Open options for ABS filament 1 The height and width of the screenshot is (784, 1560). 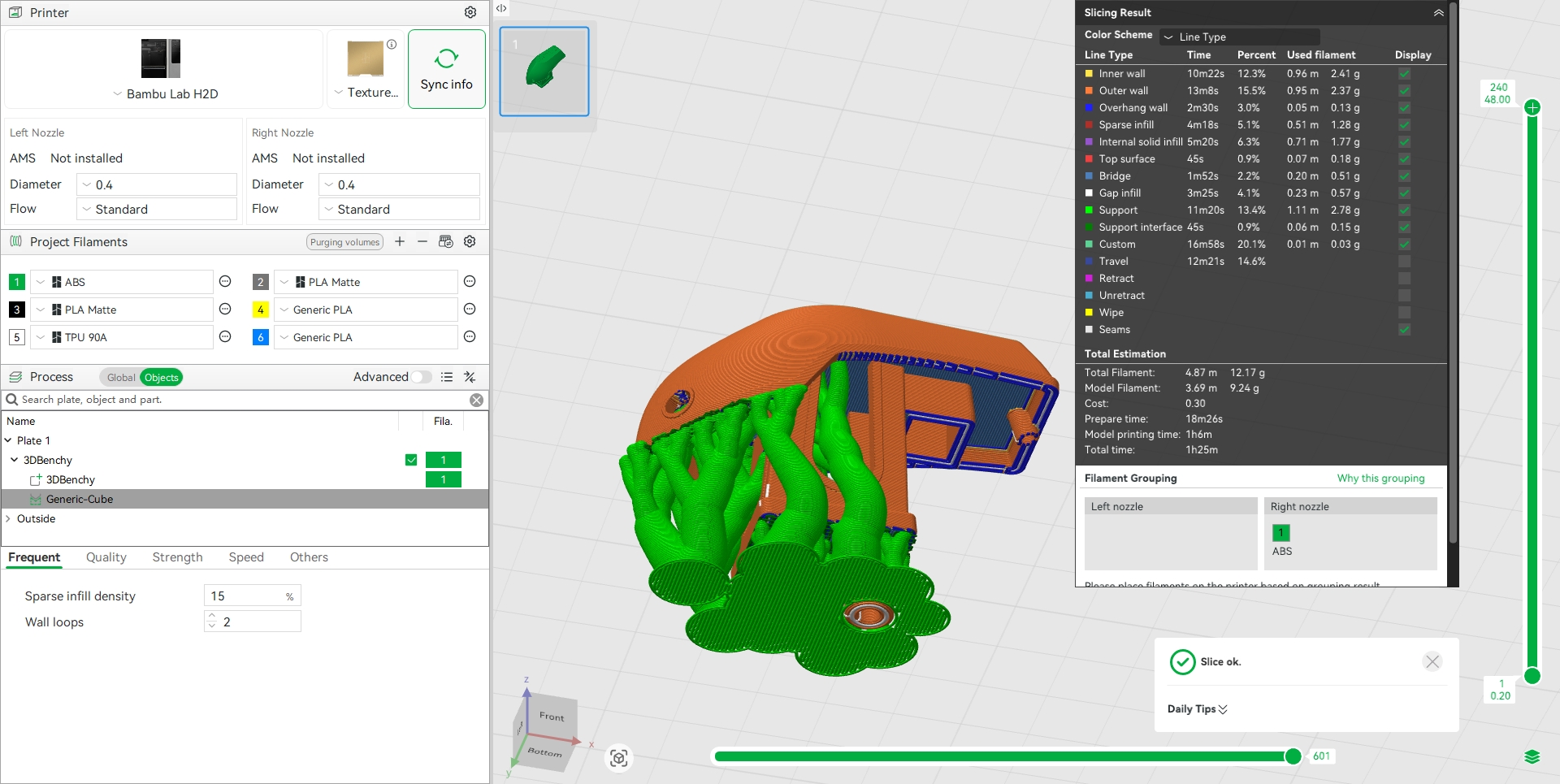click(226, 282)
